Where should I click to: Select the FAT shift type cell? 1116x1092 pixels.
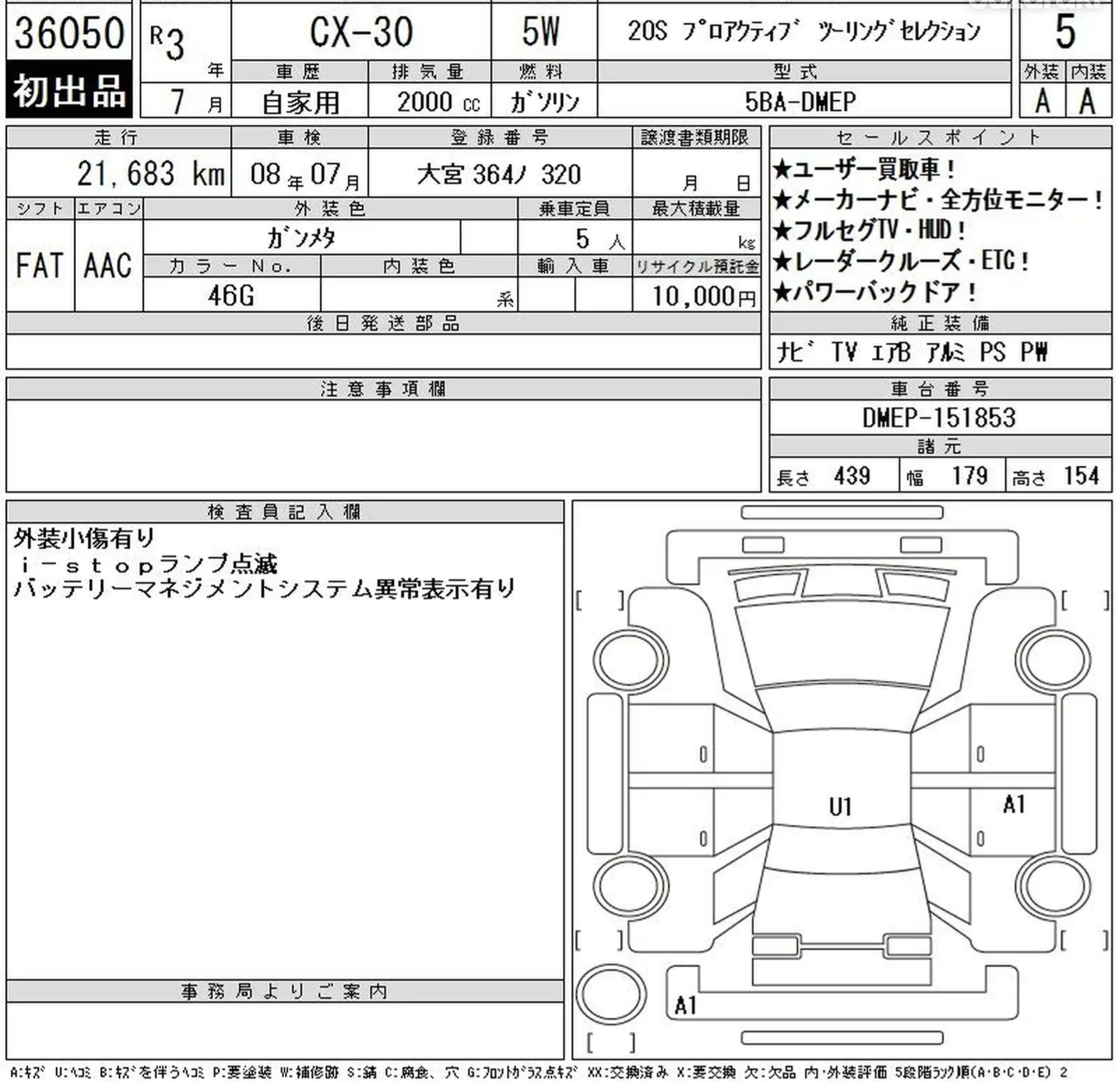tap(39, 265)
